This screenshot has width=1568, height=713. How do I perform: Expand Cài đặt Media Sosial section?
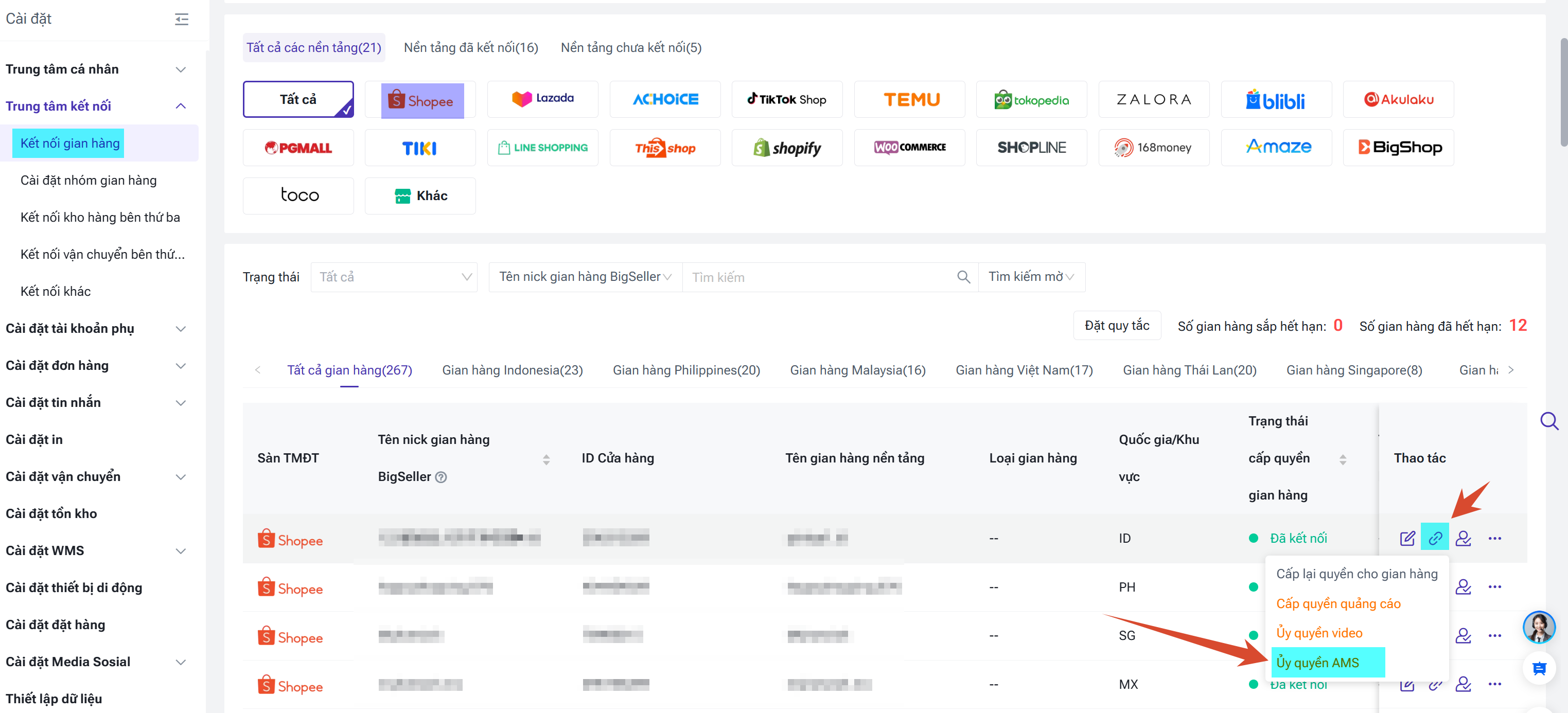point(180,663)
